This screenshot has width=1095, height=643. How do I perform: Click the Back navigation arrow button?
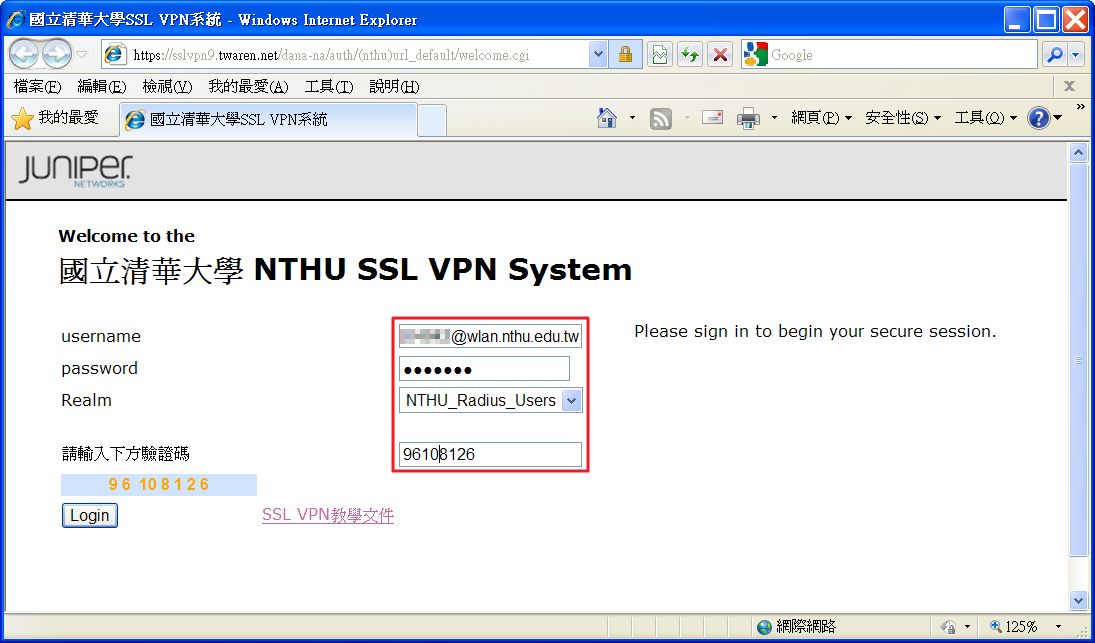pos(25,54)
